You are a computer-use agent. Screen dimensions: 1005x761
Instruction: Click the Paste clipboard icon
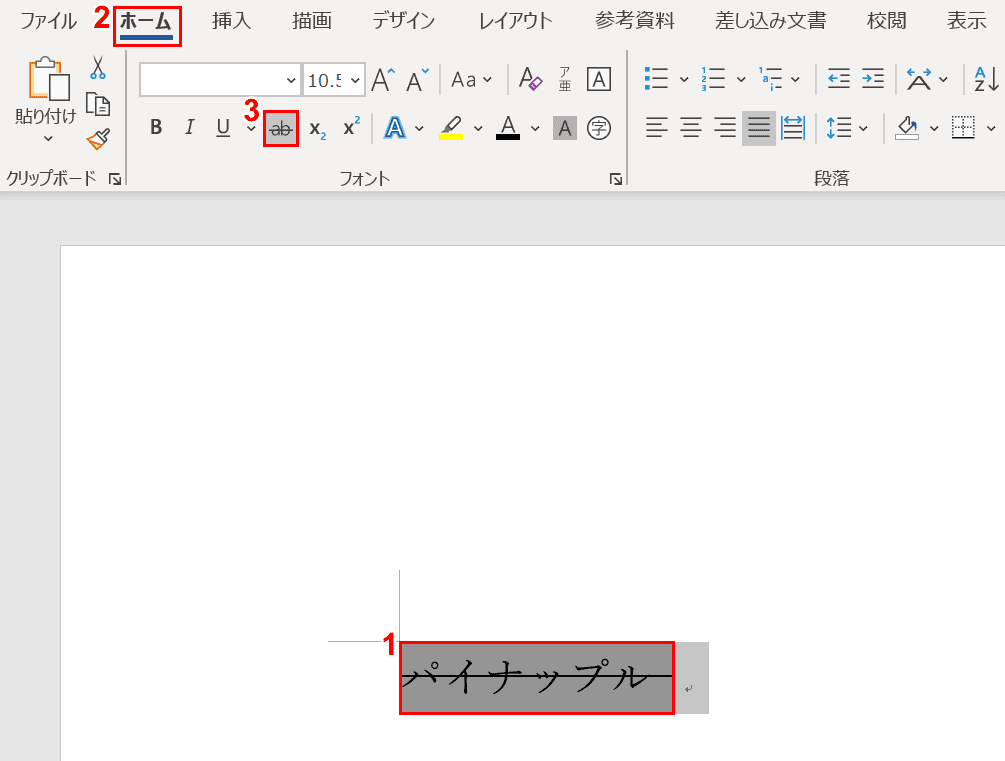pyautogui.click(x=48, y=79)
